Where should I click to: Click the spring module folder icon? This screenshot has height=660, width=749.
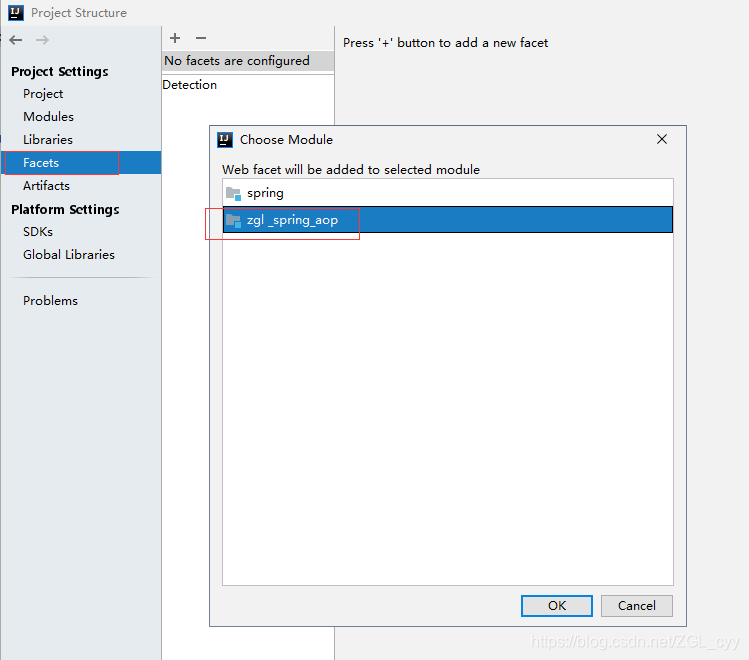click(233, 193)
